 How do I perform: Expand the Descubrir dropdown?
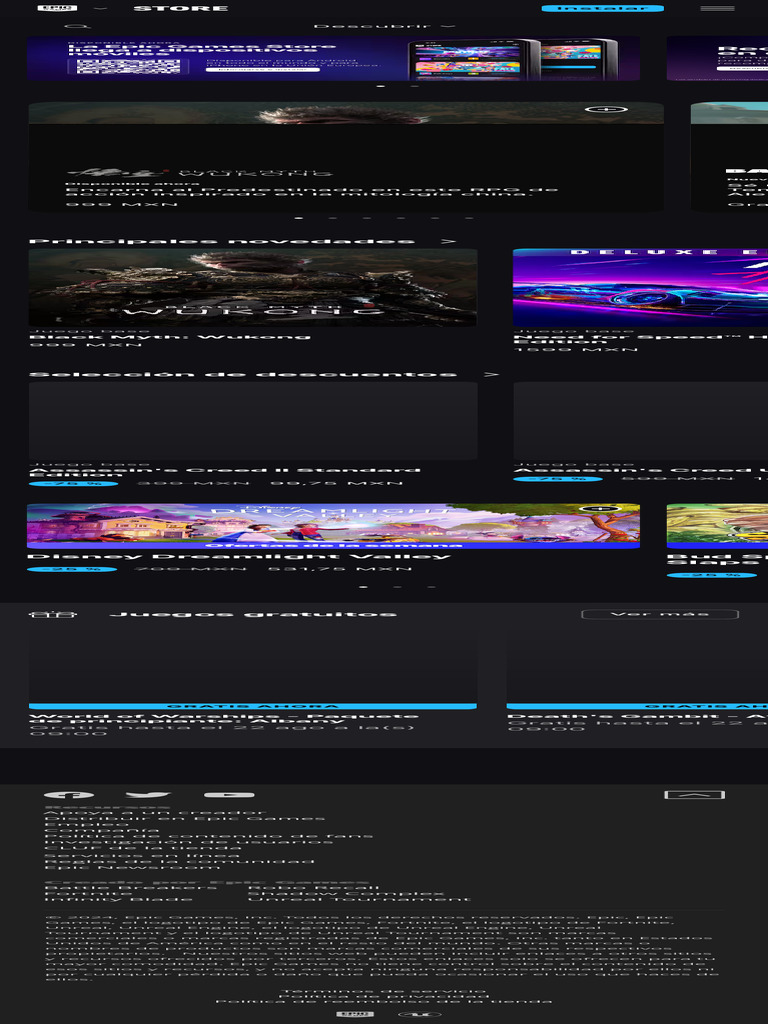click(x=384, y=26)
